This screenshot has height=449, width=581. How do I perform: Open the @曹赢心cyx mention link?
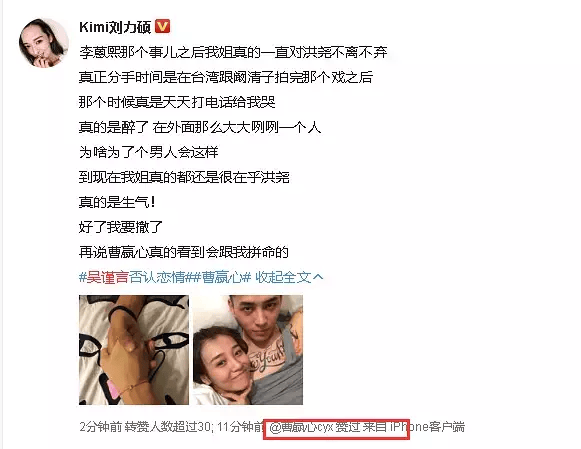point(301,427)
